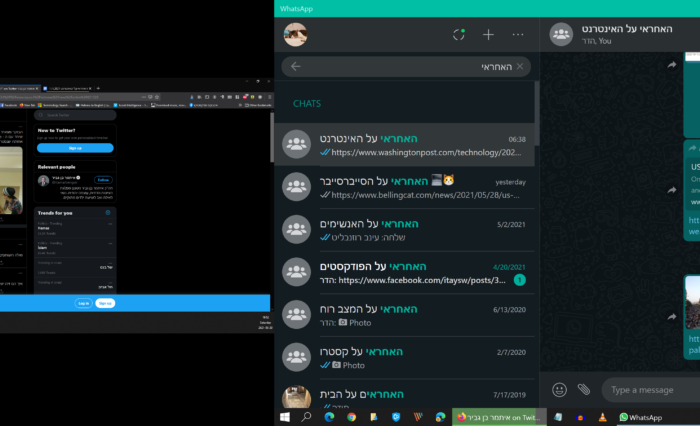Click Sign up in Twitter's New to Twitter box
The image size is (700, 426).
click(x=75, y=148)
